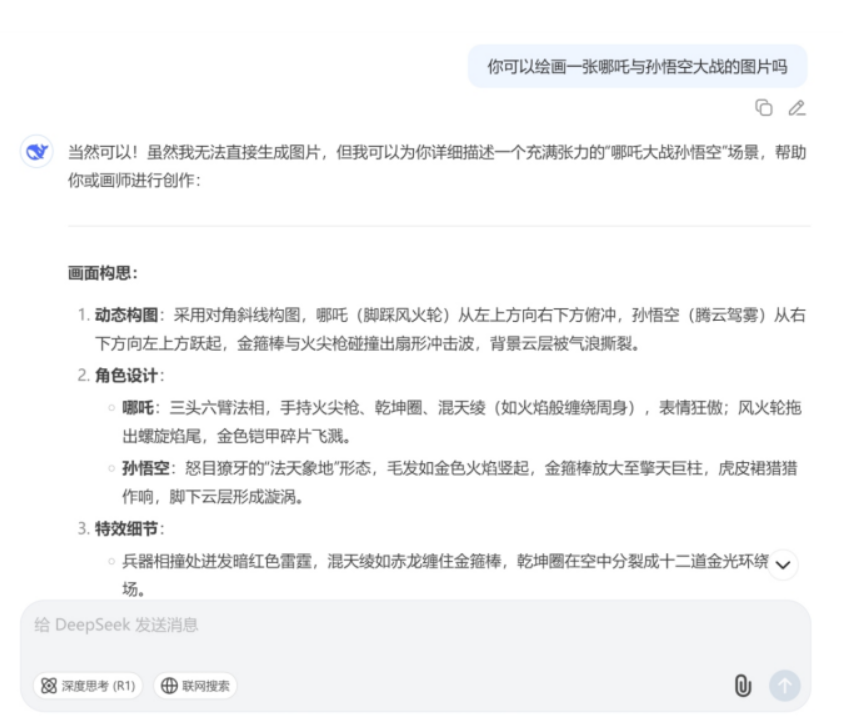The image size is (843, 726).
Task: Click the bold bullet label 孙悟空
Action: (x=146, y=468)
